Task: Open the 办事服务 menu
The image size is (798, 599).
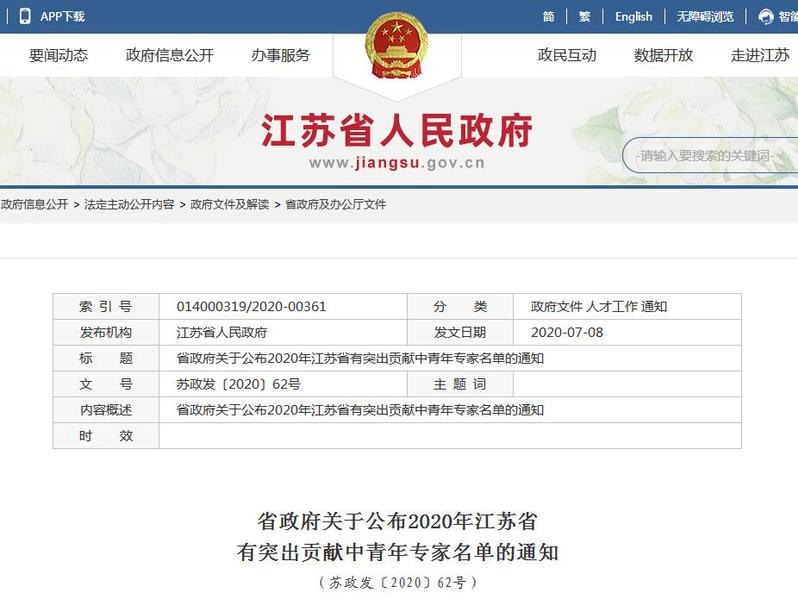Action: point(280,55)
